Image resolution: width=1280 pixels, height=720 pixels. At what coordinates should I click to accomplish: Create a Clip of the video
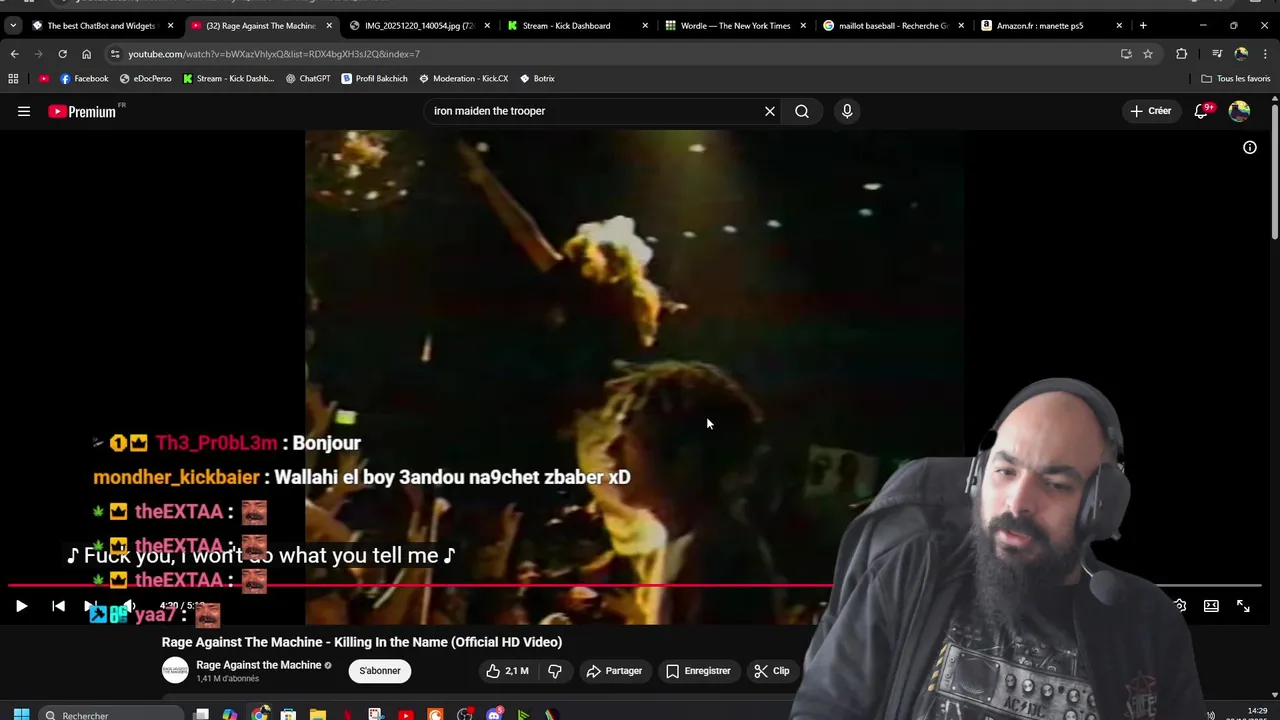[772, 671]
